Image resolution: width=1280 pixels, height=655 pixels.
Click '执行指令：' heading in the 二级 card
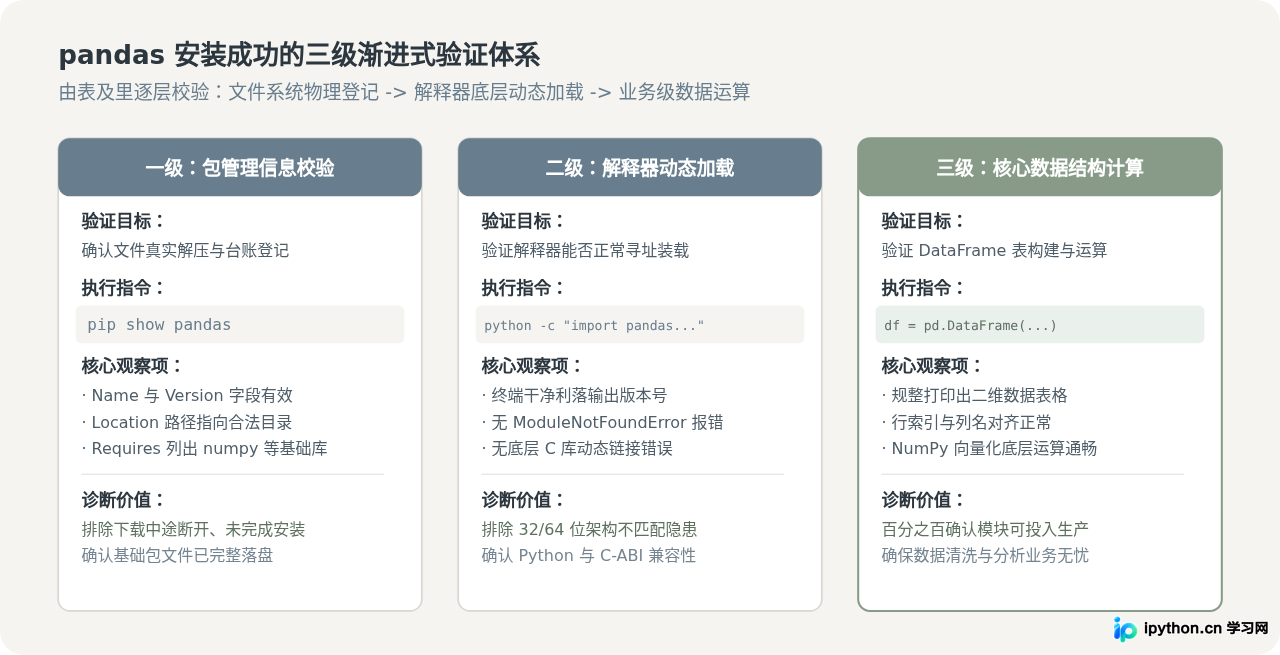(x=523, y=288)
